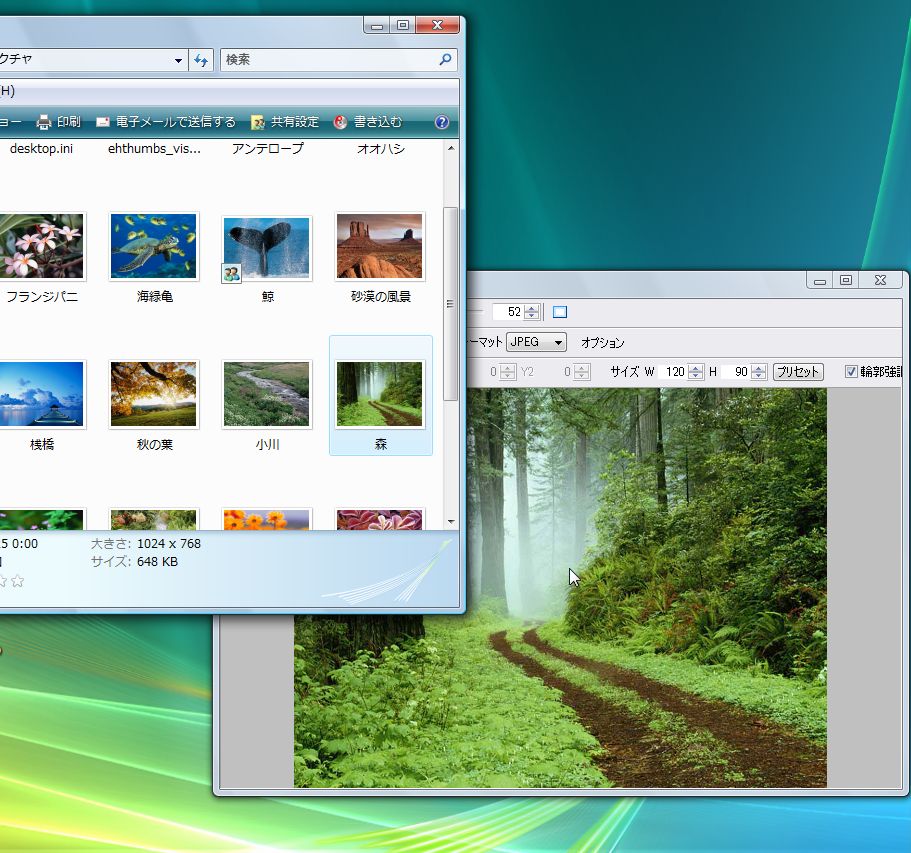Open the JPEG format dropdown

click(536, 342)
